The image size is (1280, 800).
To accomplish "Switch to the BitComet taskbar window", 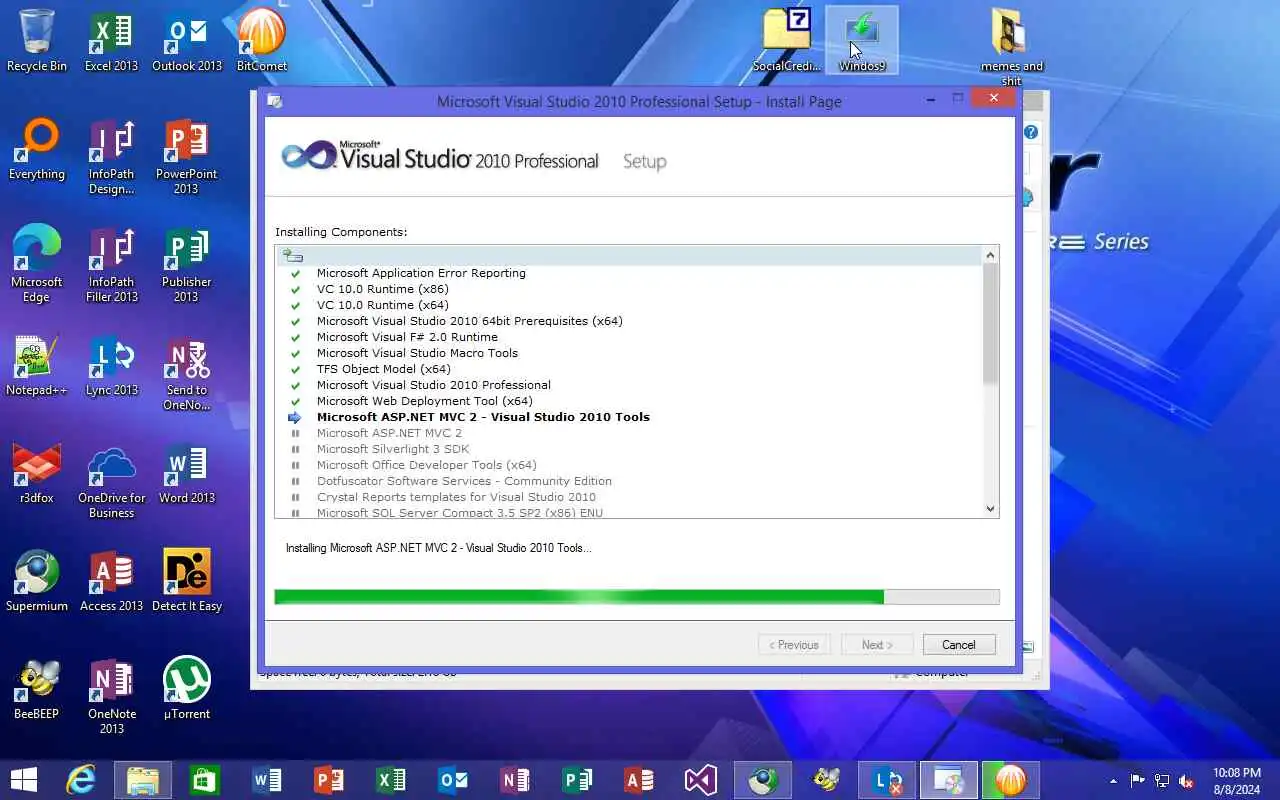I will tap(1011, 780).
